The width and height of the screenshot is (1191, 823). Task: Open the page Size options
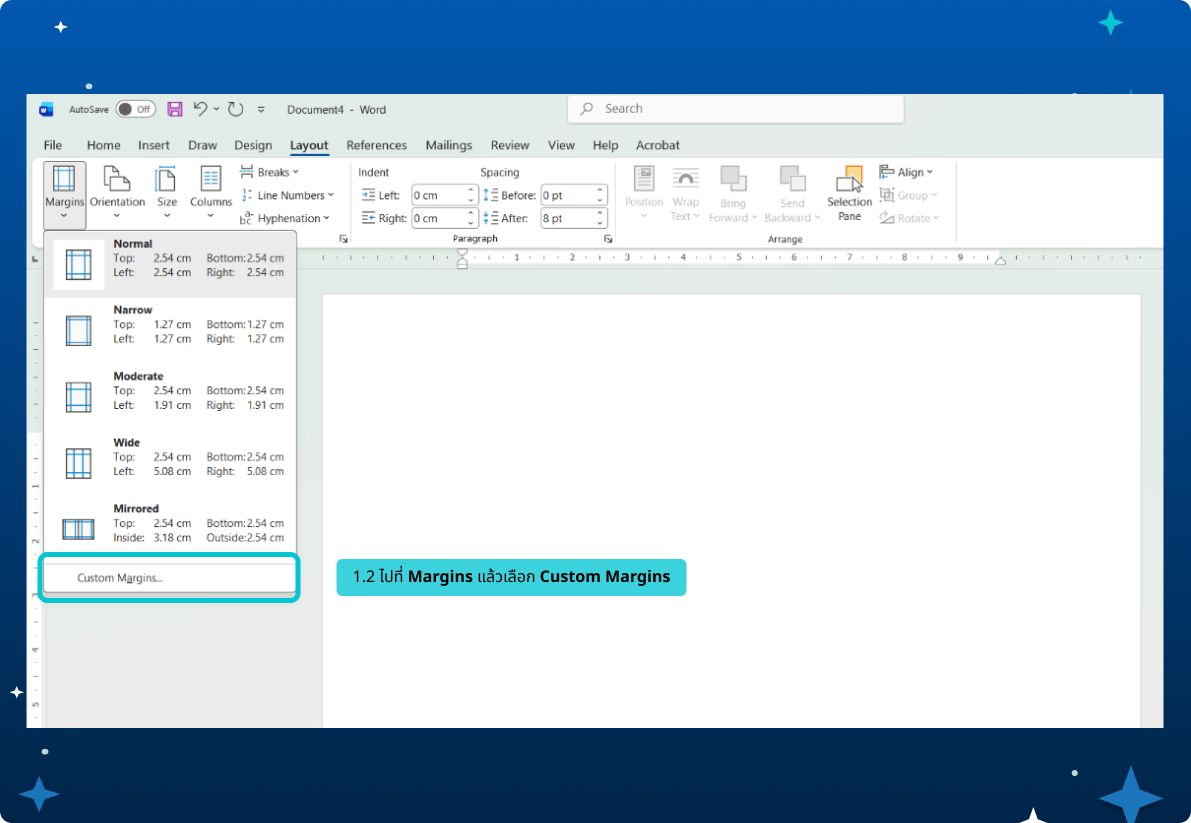[166, 191]
